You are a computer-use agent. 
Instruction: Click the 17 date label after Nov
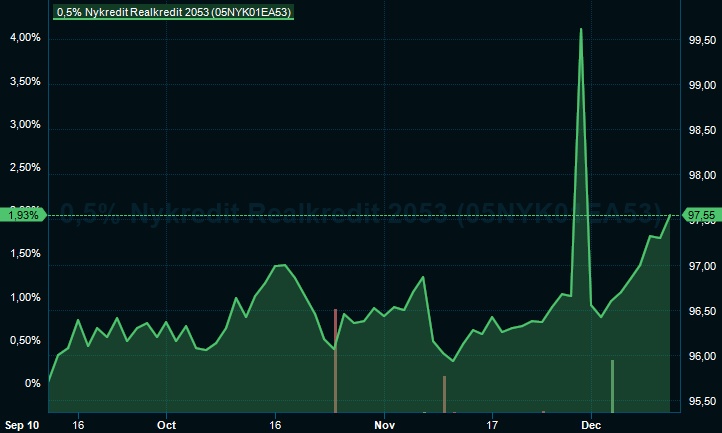492,424
